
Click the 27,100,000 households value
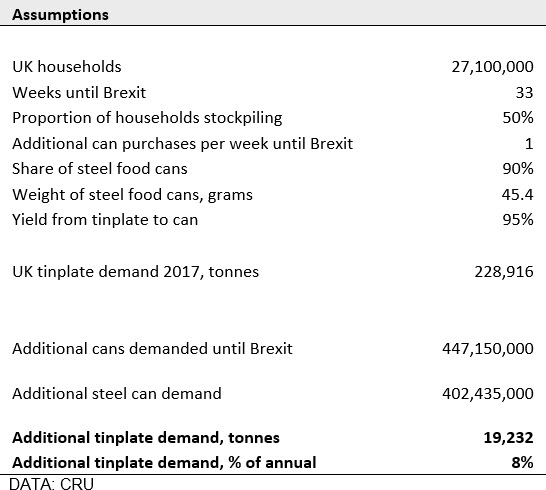492,67
